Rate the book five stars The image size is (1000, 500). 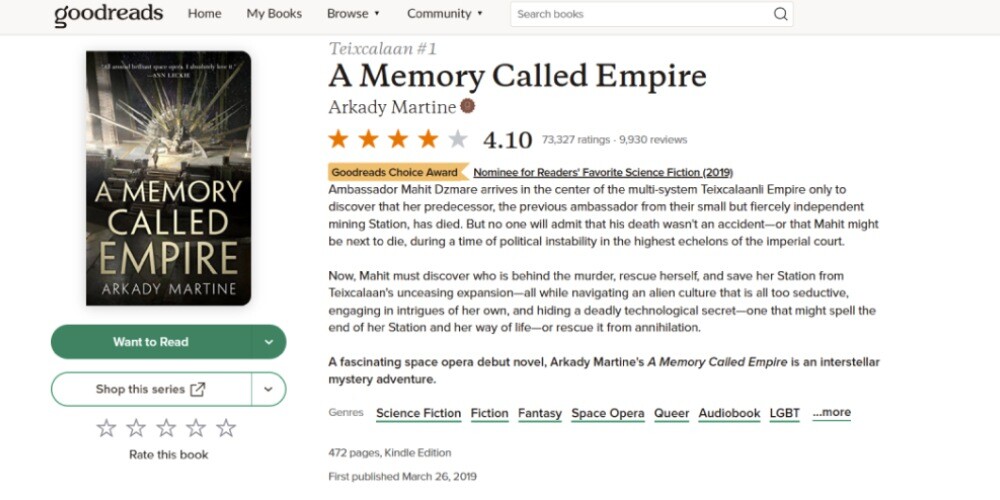click(226, 428)
